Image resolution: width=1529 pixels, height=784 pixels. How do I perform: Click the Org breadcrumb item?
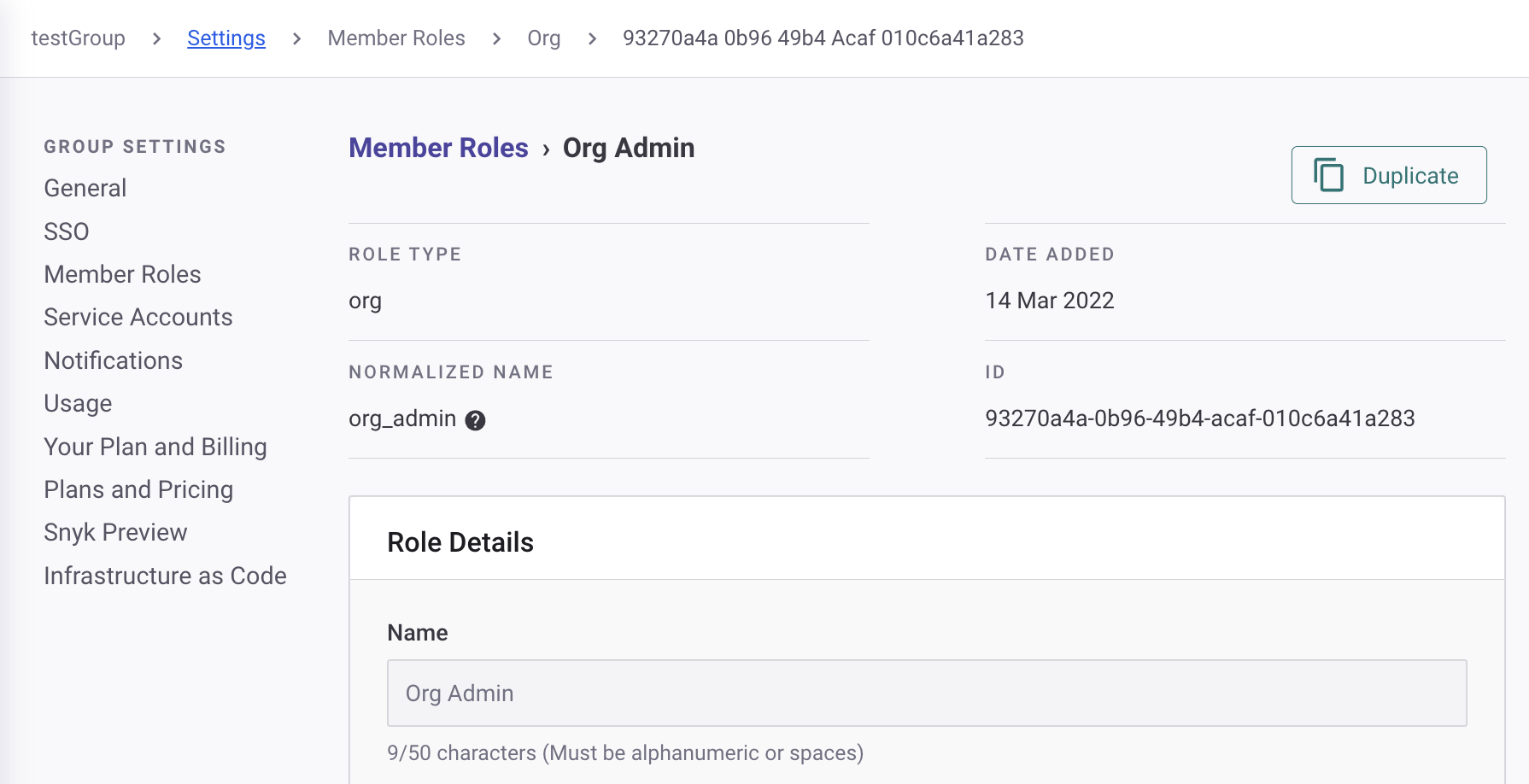pyautogui.click(x=544, y=38)
